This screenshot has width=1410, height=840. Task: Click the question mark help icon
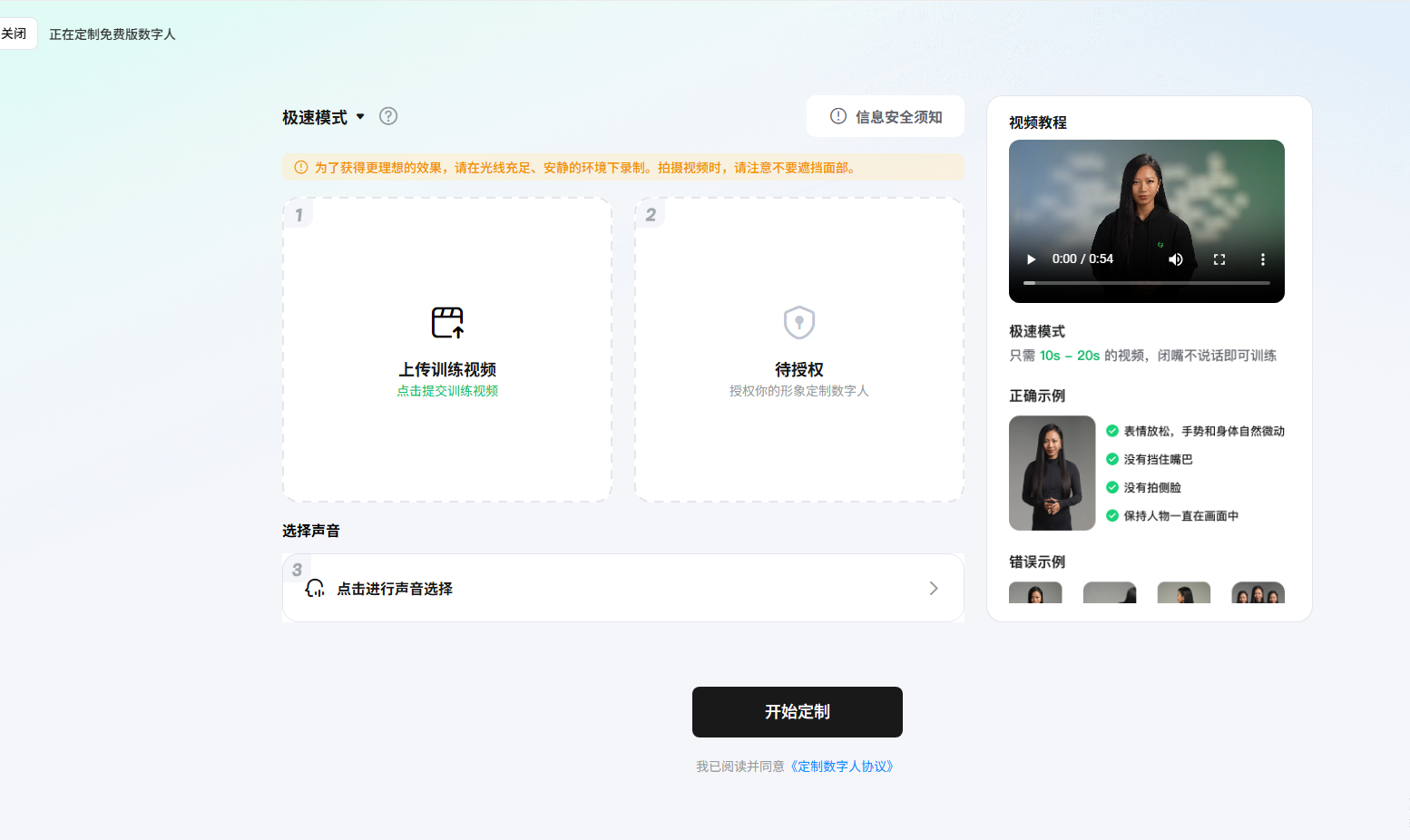click(x=388, y=116)
